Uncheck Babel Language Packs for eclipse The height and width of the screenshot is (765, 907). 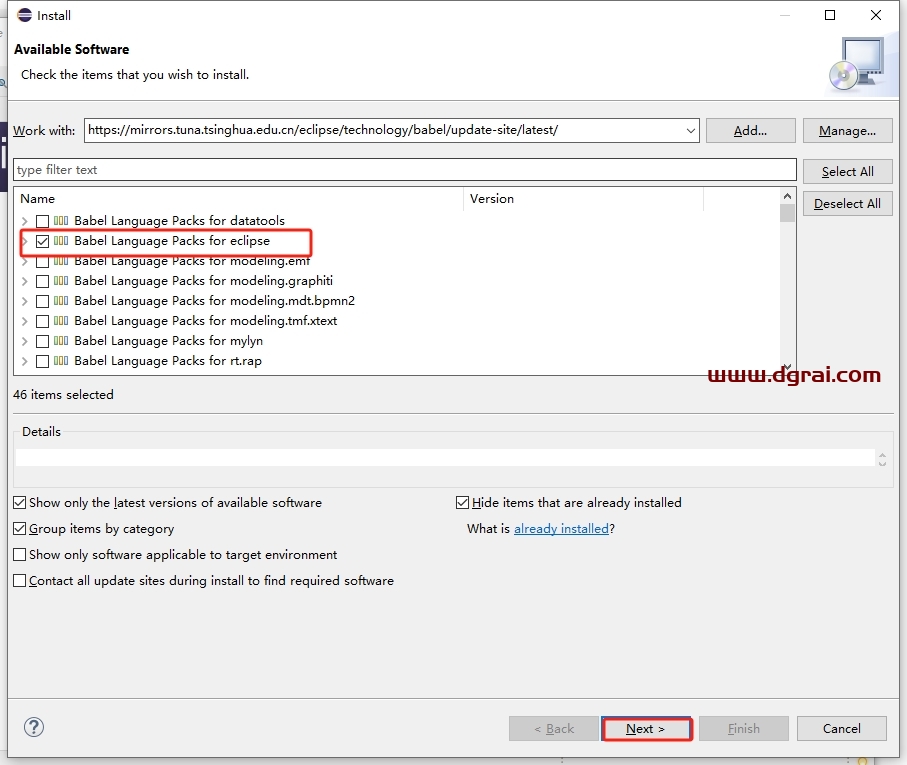tap(42, 241)
